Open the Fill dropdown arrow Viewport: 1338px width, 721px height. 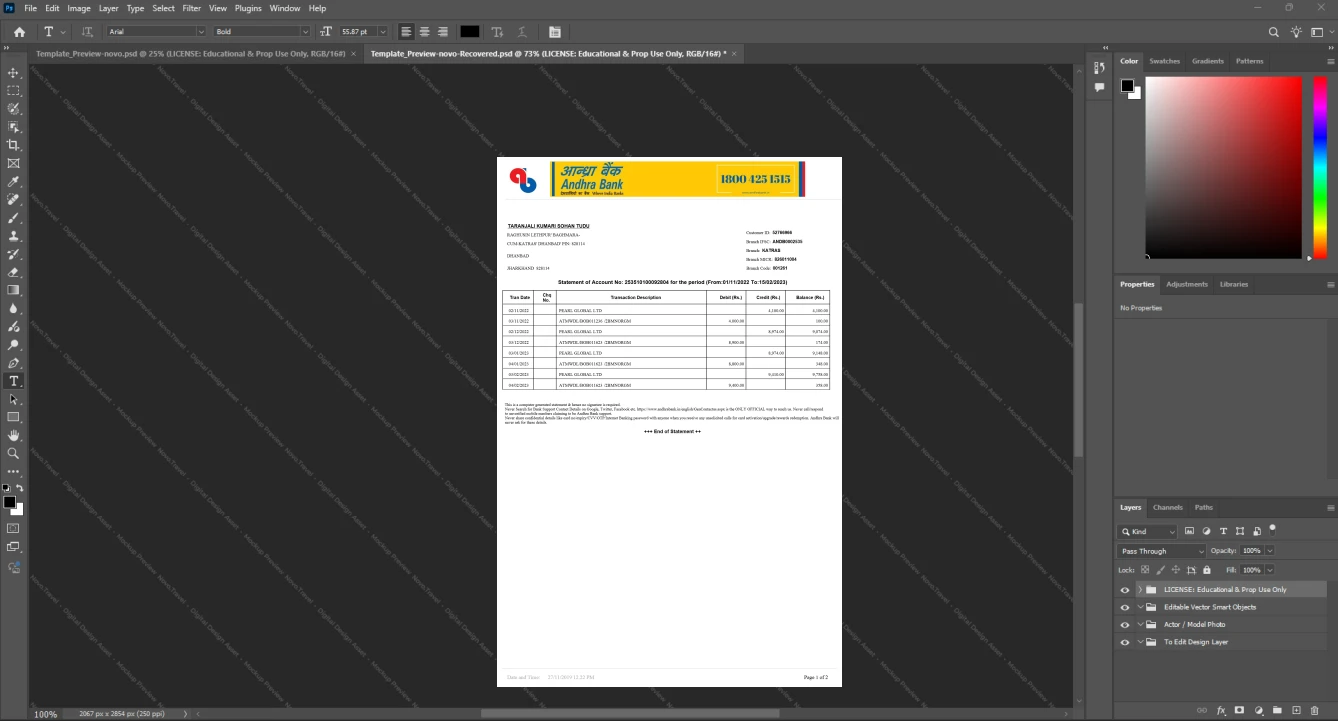pos(1270,569)
